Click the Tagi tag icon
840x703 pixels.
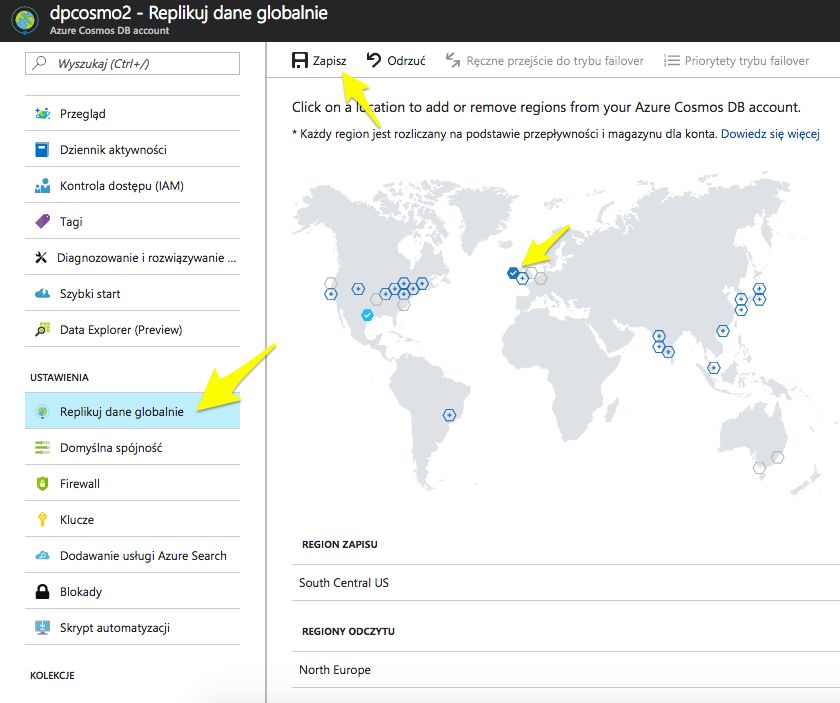point(42,222)
